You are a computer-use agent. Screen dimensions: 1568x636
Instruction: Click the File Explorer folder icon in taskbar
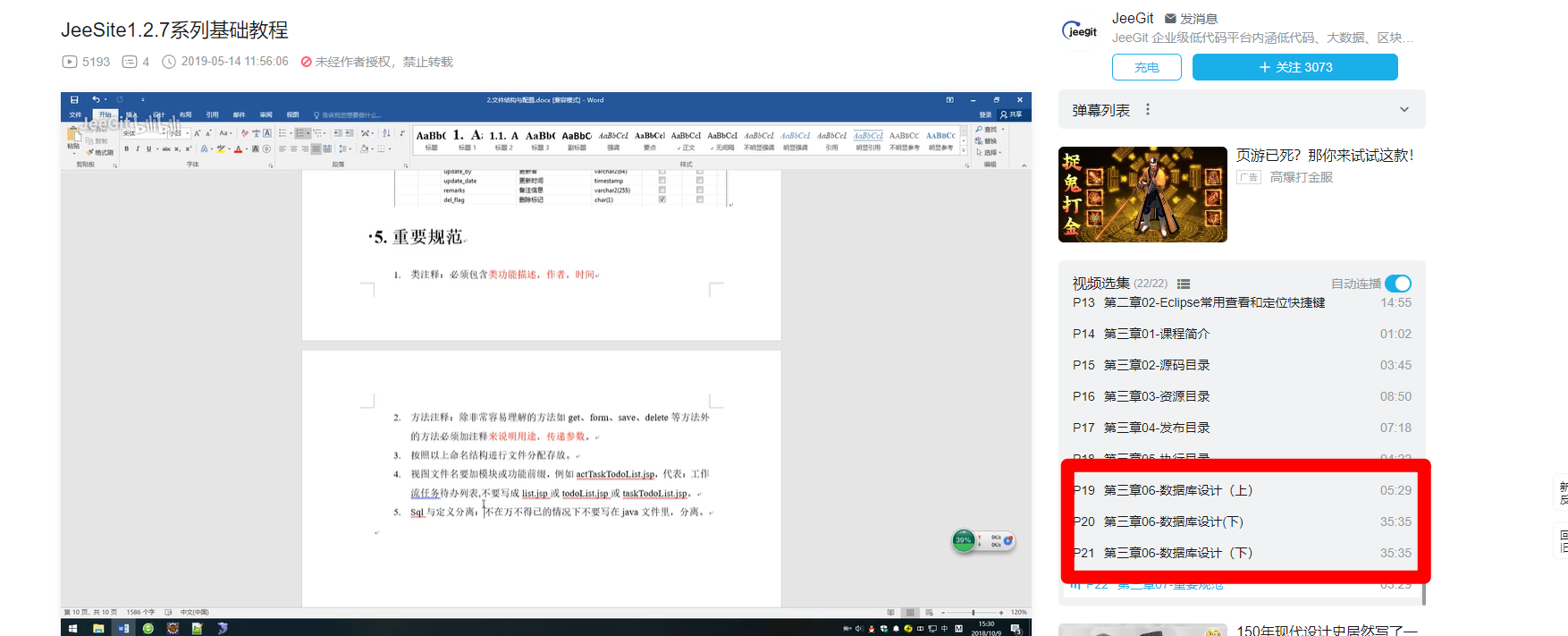point(98,629)
